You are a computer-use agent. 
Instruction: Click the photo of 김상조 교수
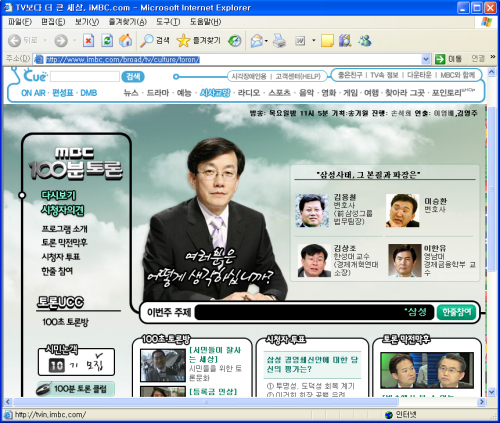[314, 260]
